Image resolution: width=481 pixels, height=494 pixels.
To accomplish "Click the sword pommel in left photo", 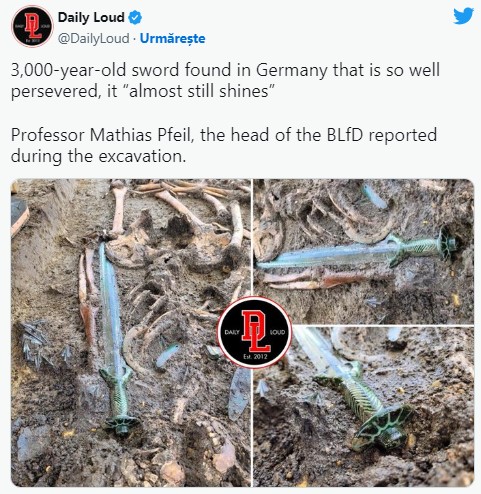I will (122, 425).
